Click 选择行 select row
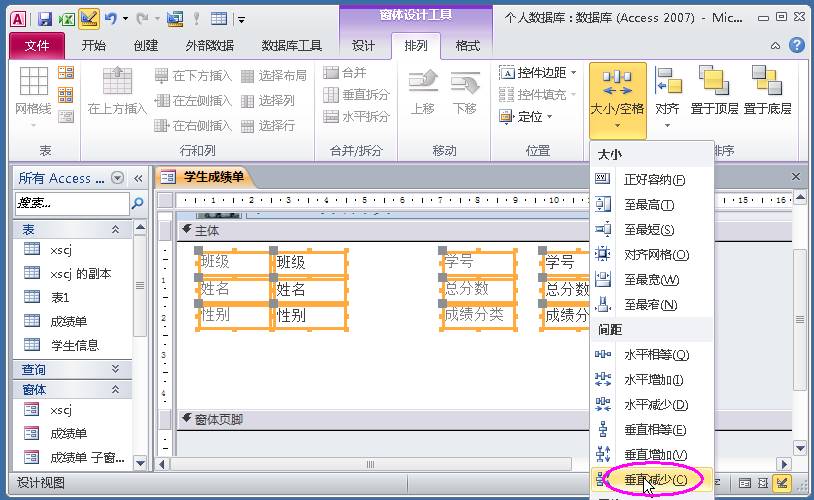Image resolution: width=814 pixels, height=500 pixels. pyautogui.click(x=268, y=125)
